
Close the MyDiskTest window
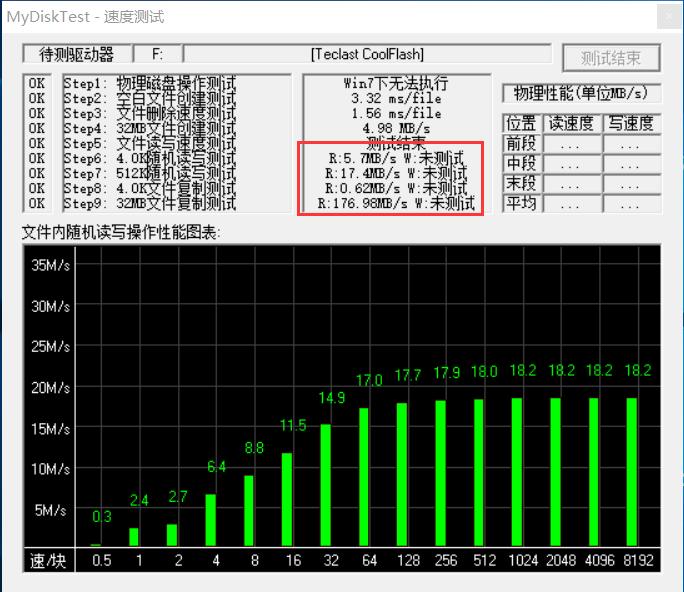pos(667,17)
